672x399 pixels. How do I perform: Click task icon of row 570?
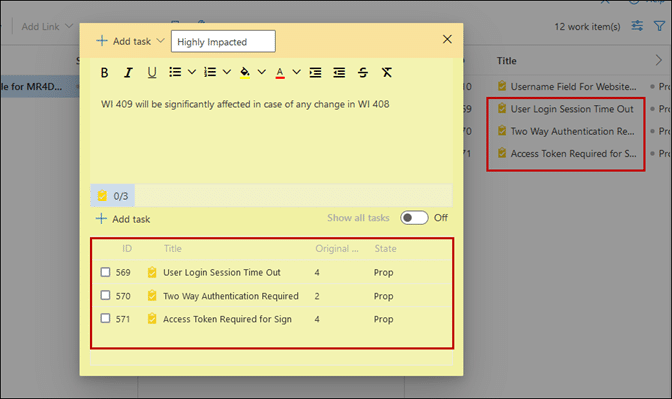152,295
